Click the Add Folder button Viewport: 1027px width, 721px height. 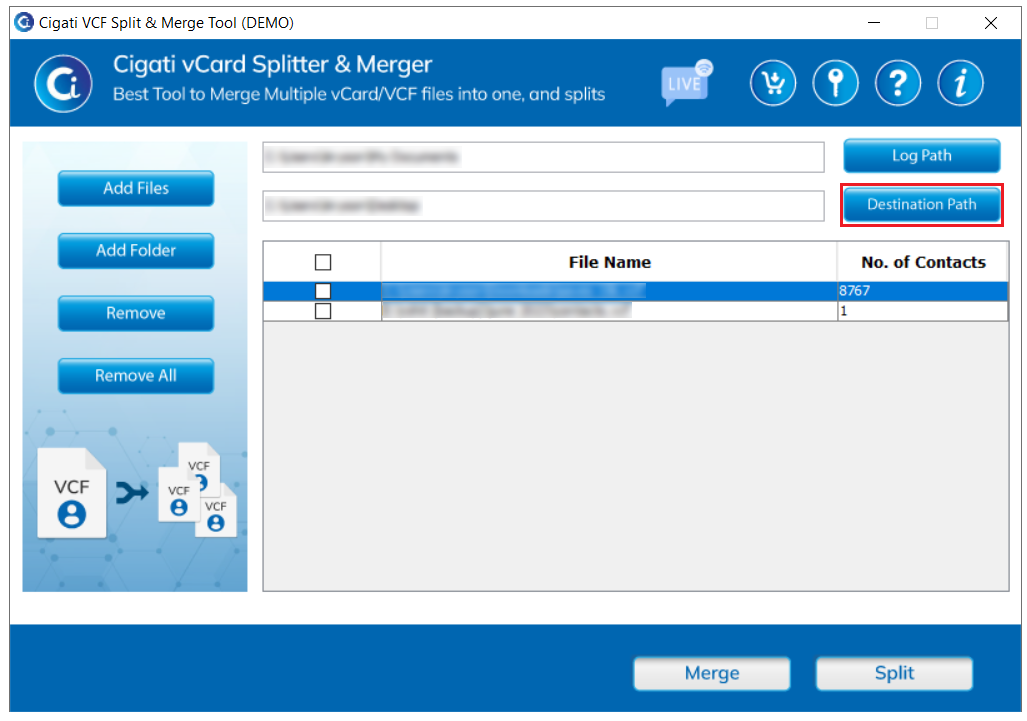(136, 251)
